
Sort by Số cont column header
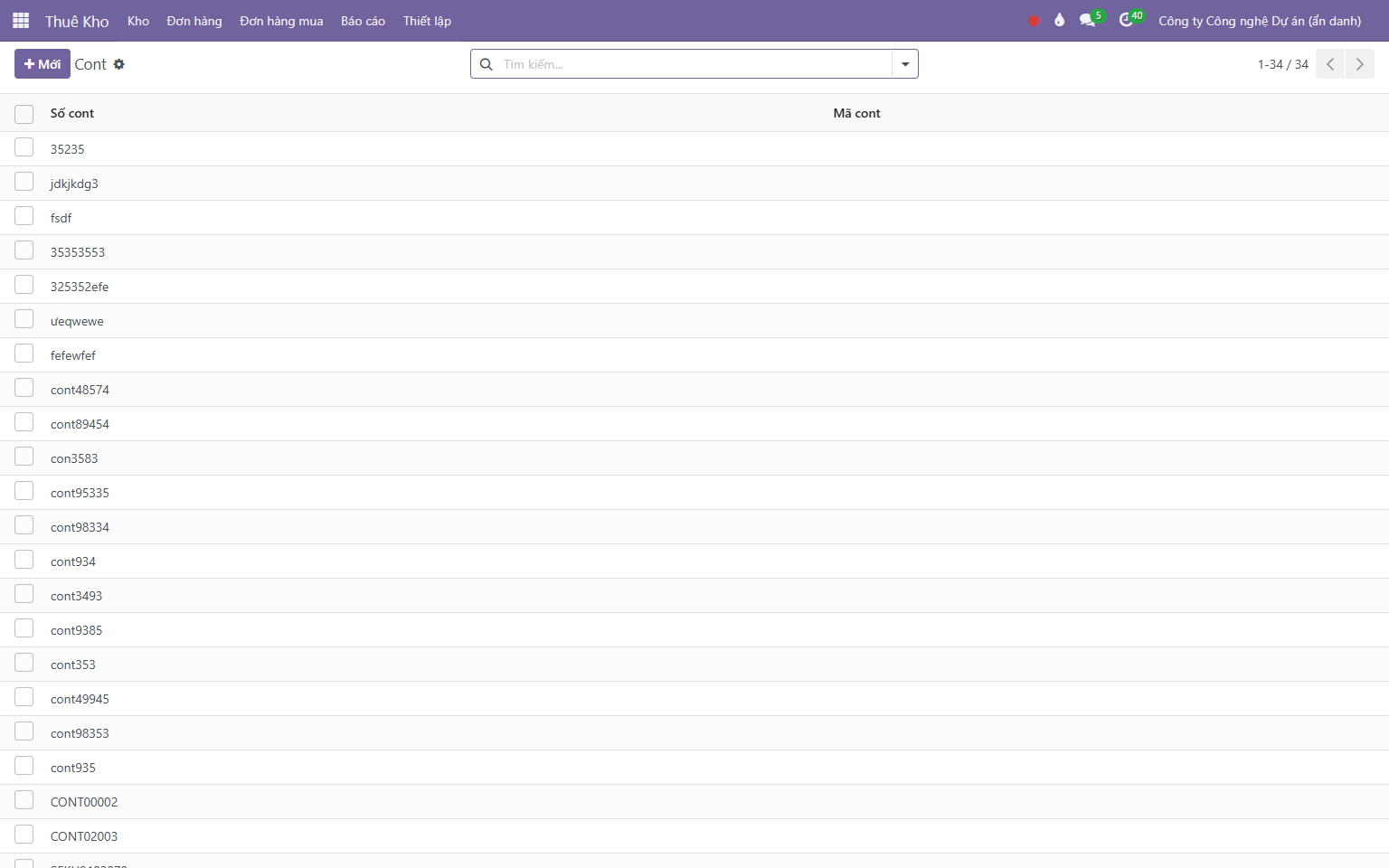(72, 113)
